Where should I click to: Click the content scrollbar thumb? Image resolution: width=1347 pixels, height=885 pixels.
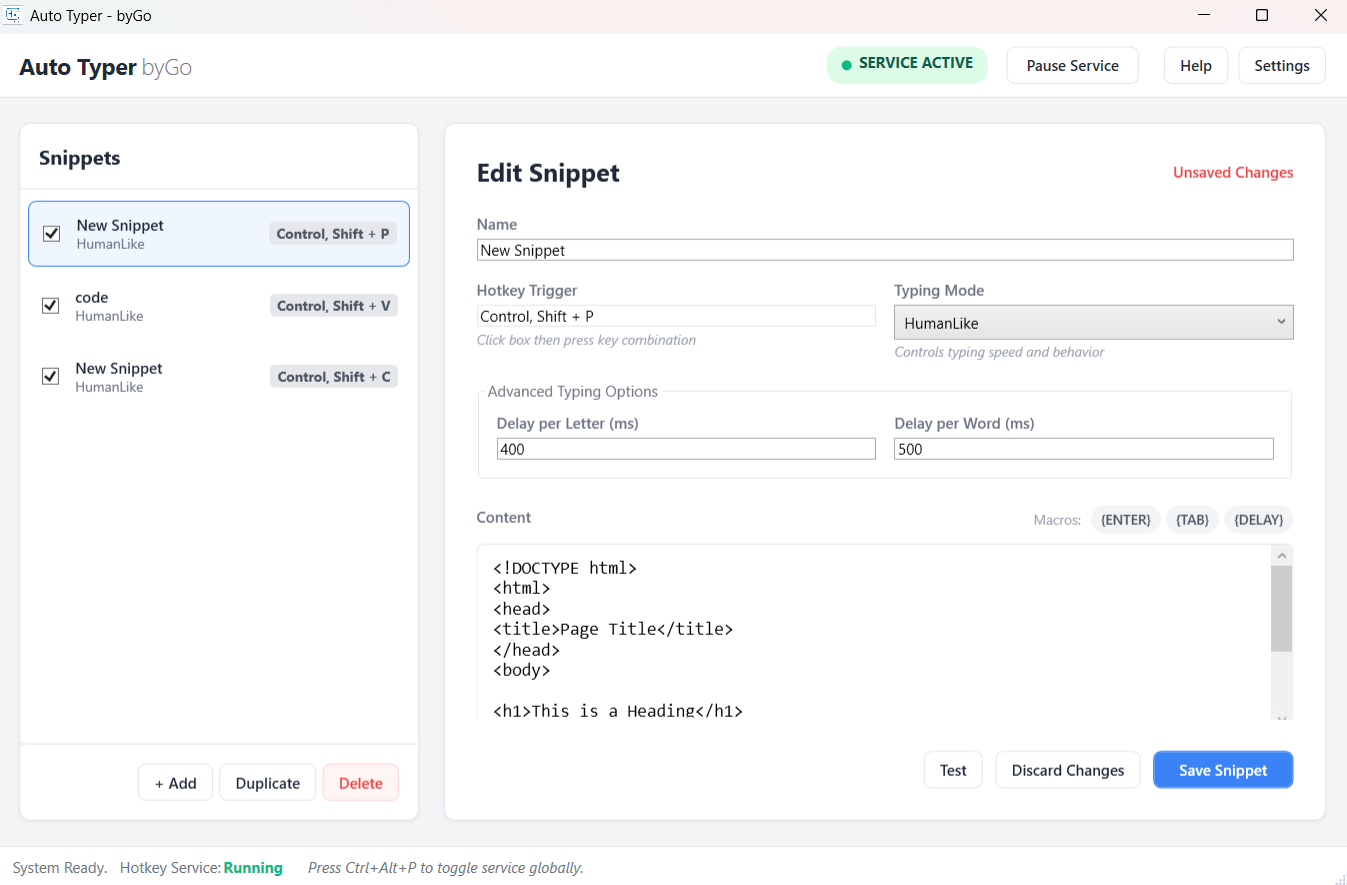(1282, 608)
